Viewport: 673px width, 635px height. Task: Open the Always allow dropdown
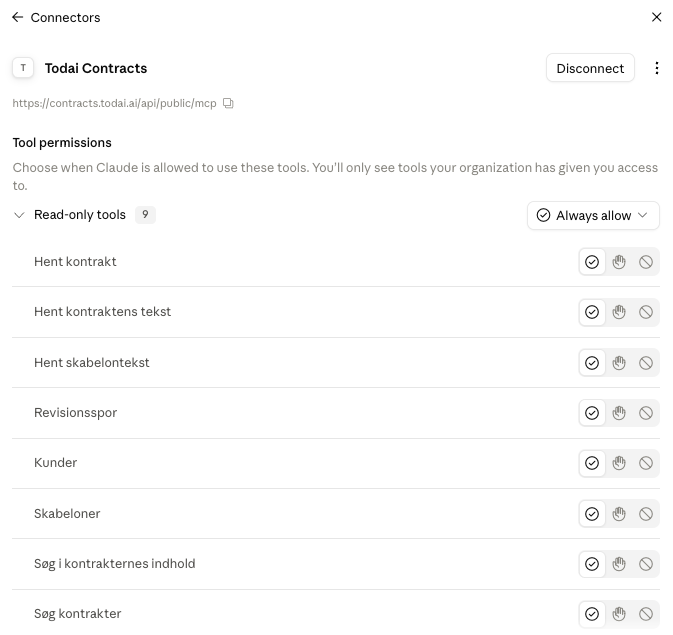[593, 216]
